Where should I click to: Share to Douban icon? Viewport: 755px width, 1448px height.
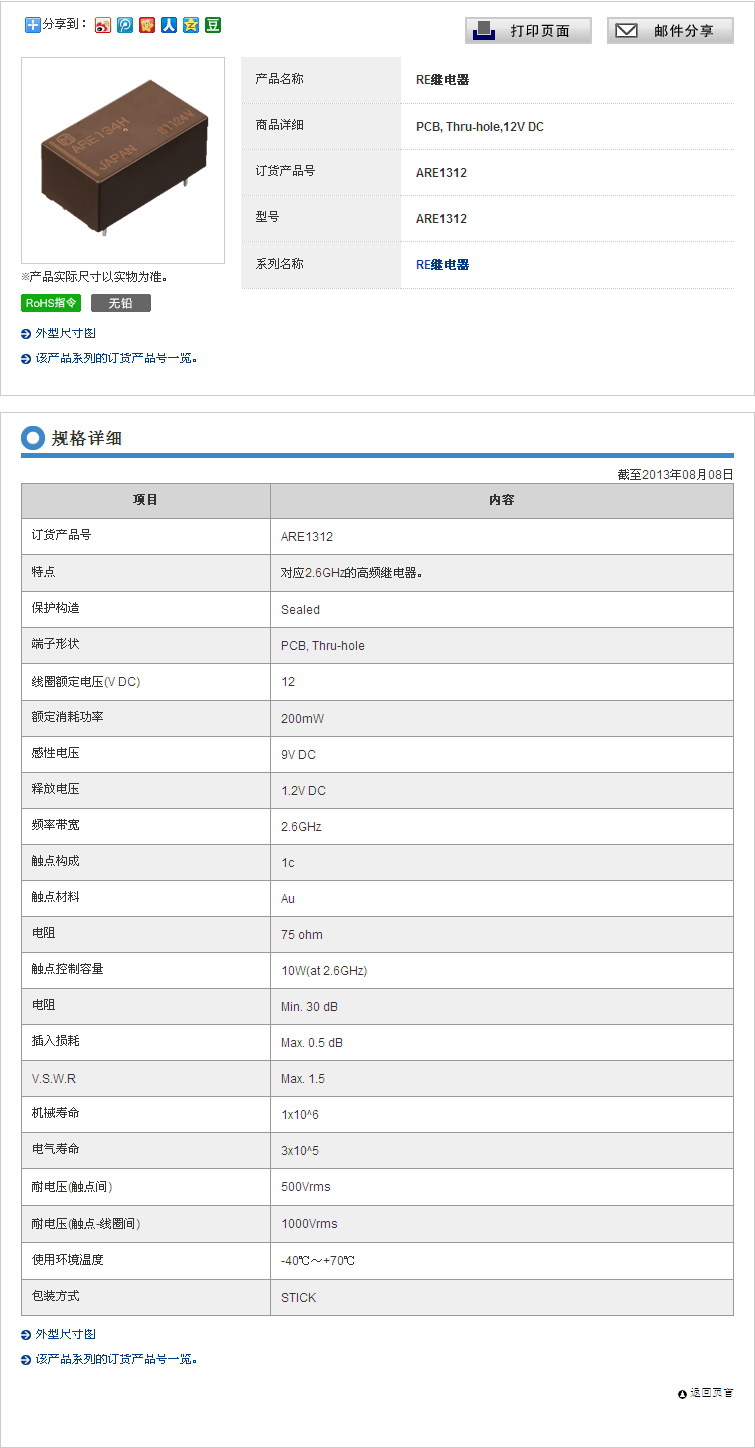pyautogui.click(x=213, y=25)
